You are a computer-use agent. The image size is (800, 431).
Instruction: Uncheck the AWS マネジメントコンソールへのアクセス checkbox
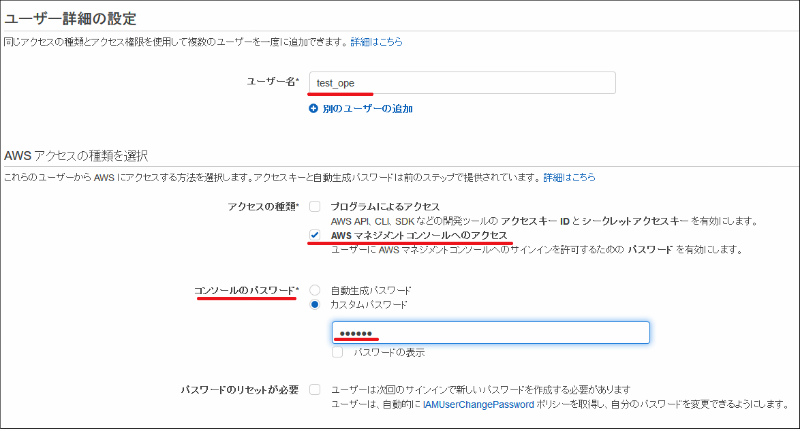(315, 235)
